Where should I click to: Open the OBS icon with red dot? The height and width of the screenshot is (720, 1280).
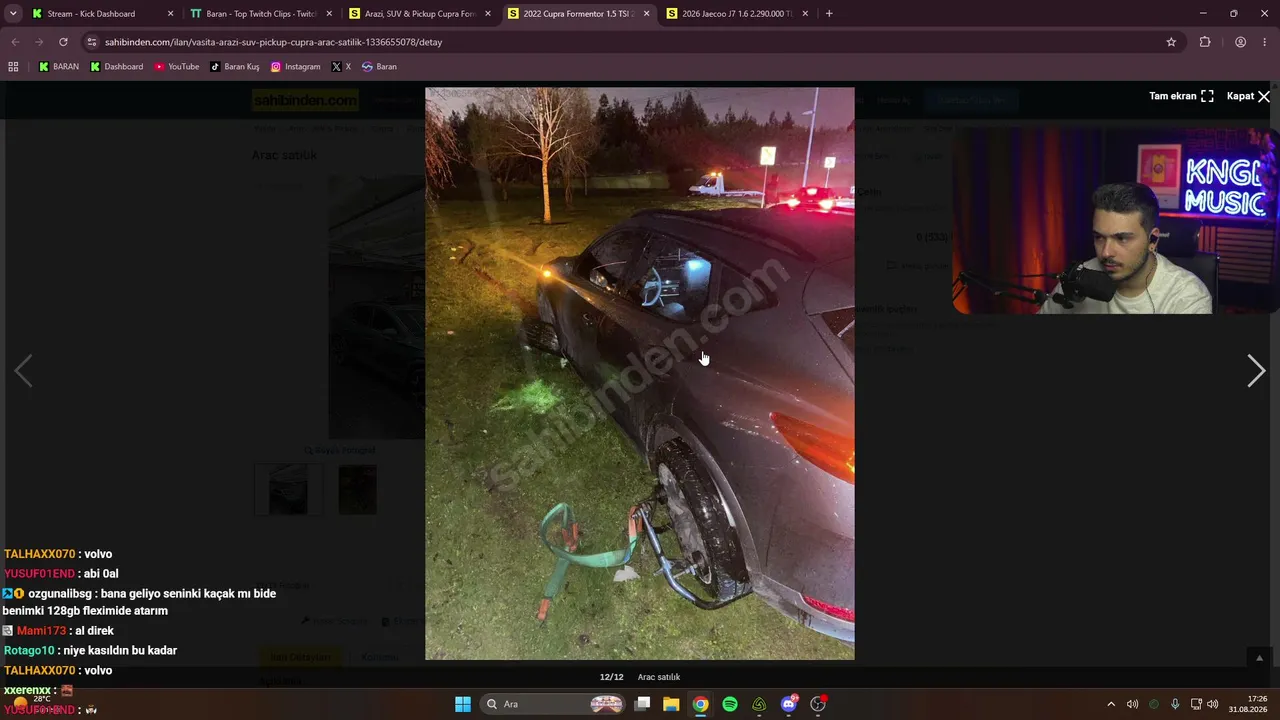818,704
